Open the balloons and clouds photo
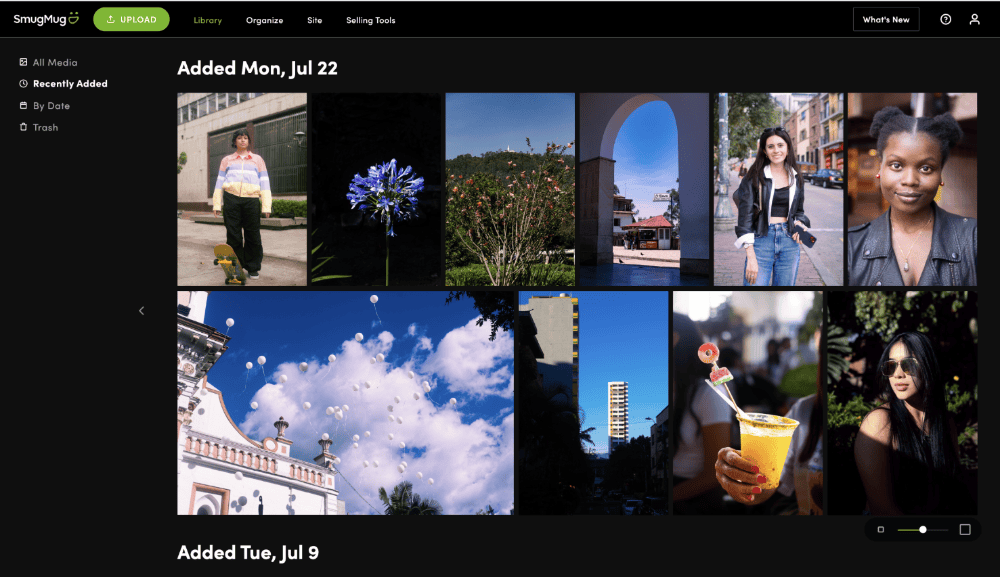1000x577 pixels. point(345,403)
